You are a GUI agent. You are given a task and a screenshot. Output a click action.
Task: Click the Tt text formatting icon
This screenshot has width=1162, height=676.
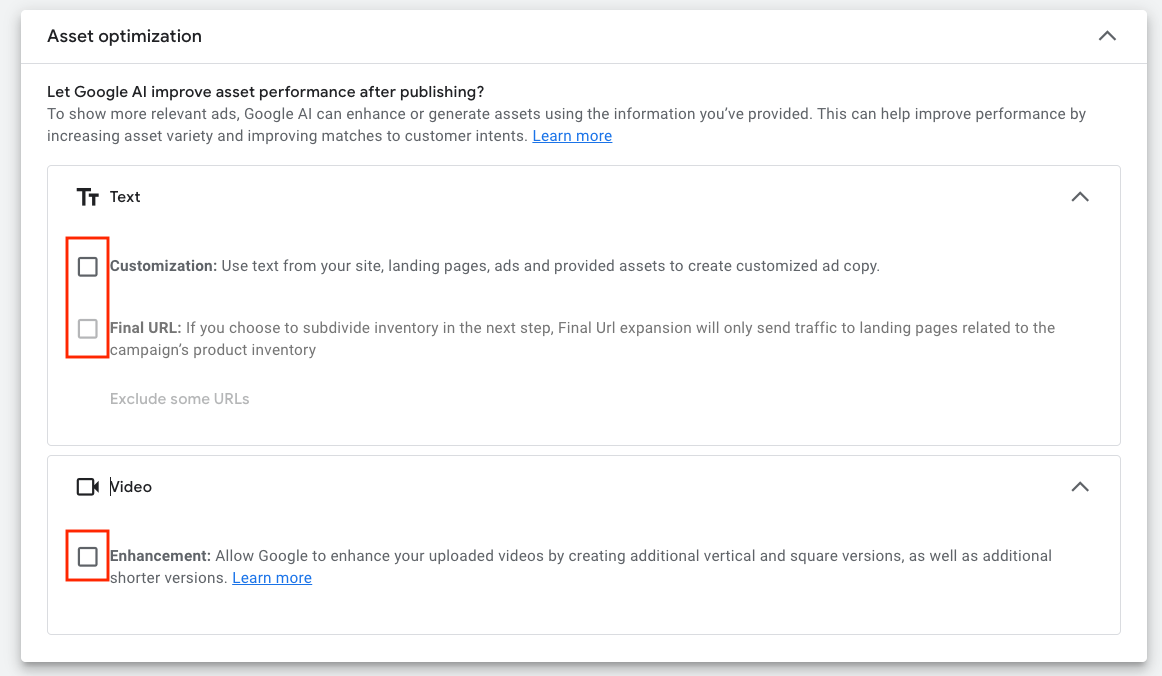(x=88, y=197)
